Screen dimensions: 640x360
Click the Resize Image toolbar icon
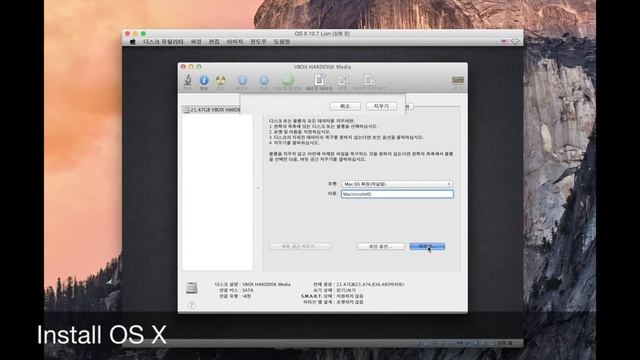369,80
